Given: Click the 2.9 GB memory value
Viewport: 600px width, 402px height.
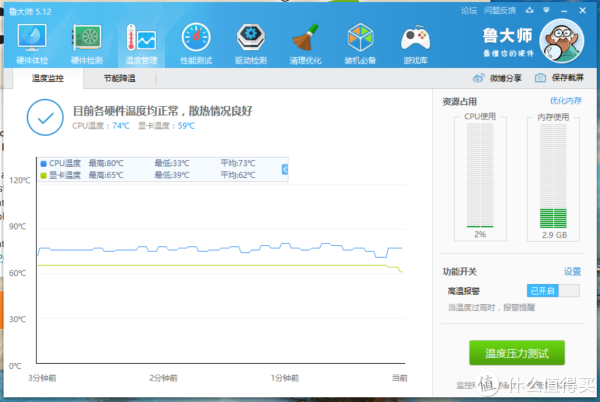Looking at the screenshot, I should 554,235.
